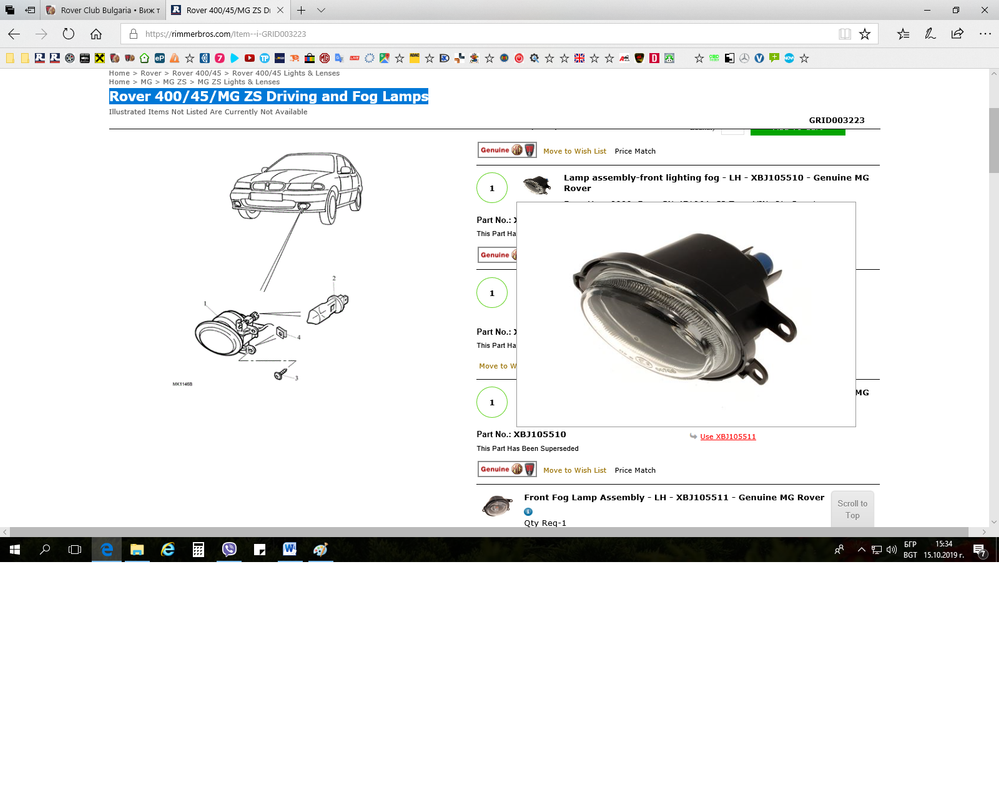Open File Explorer from taskbar
This screenshot has width=999, height=800.
tap(137, 549)
